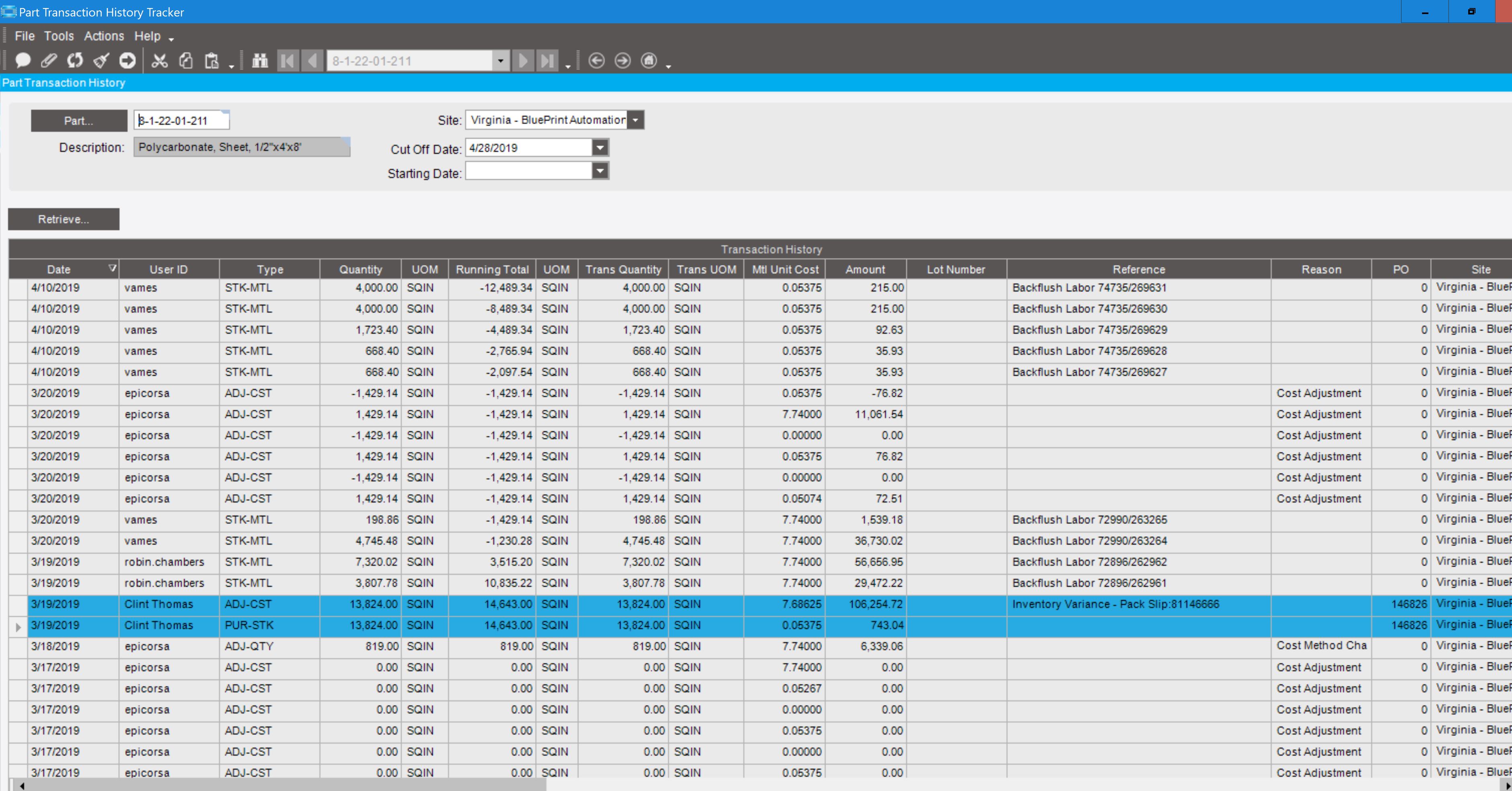Go home using the home icon
1512x791 pixels.
pyautogui.click(x=649, y=60)
